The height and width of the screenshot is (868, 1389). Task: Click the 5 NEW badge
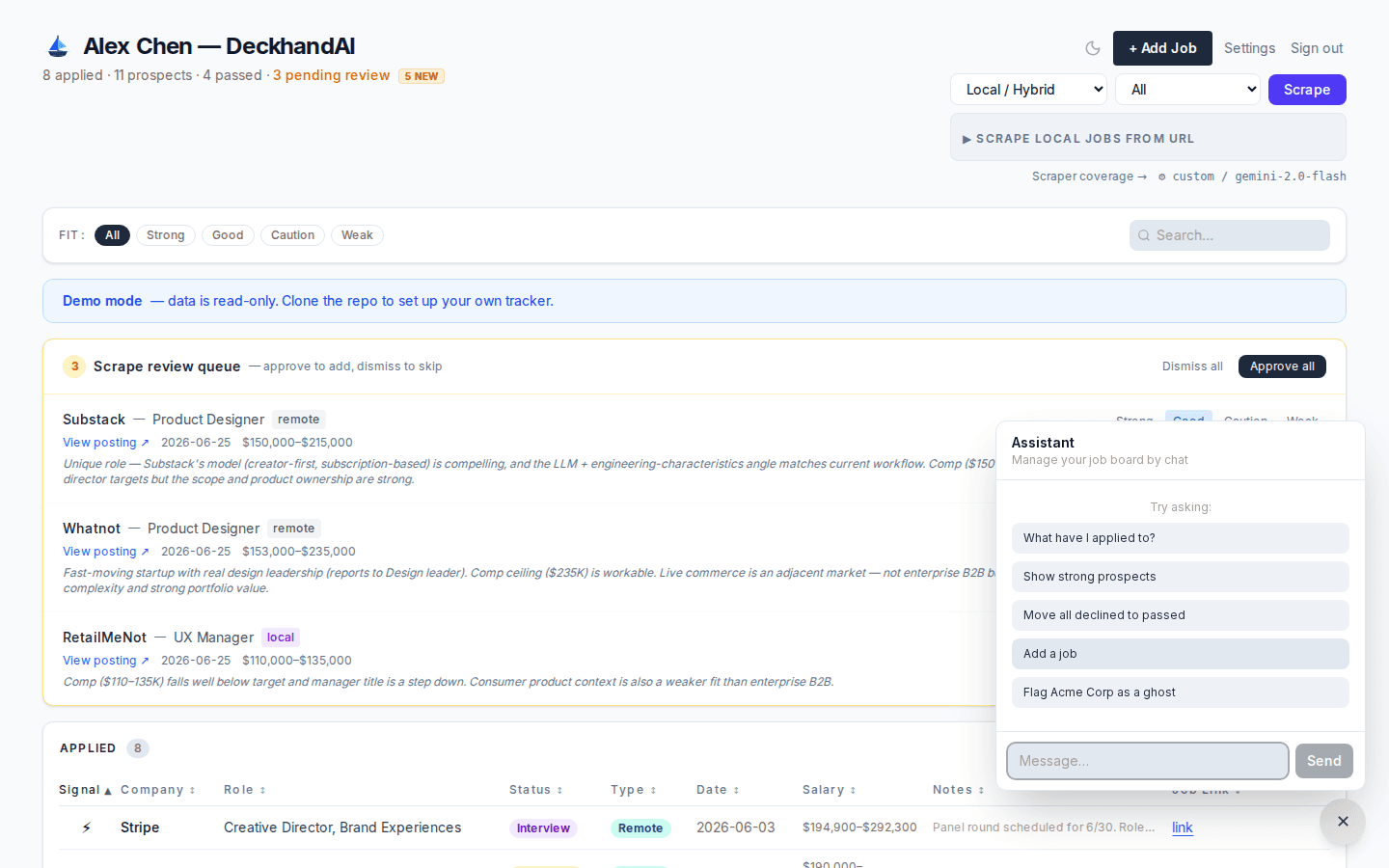point(422,76)
